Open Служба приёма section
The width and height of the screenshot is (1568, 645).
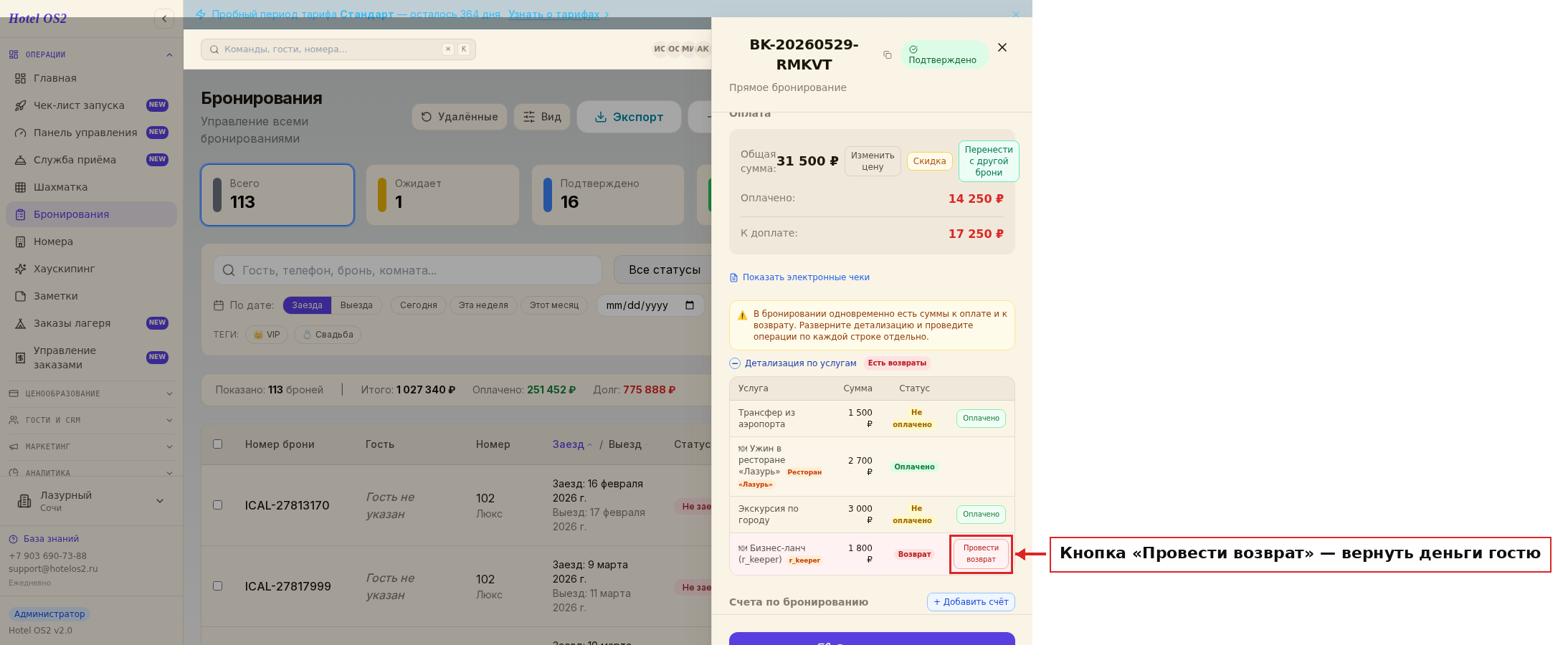click(91, 160)
